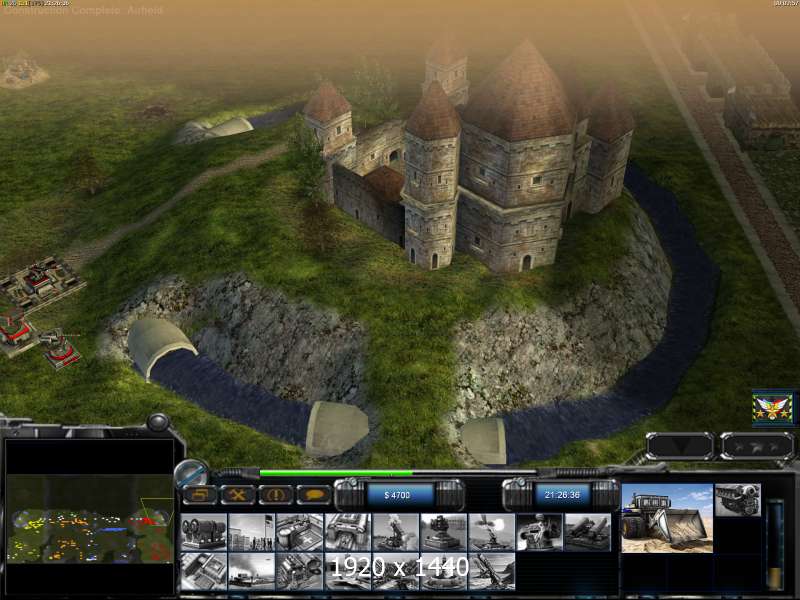
Task: Select the foggy structure in top-left corner
Action: 21,70
